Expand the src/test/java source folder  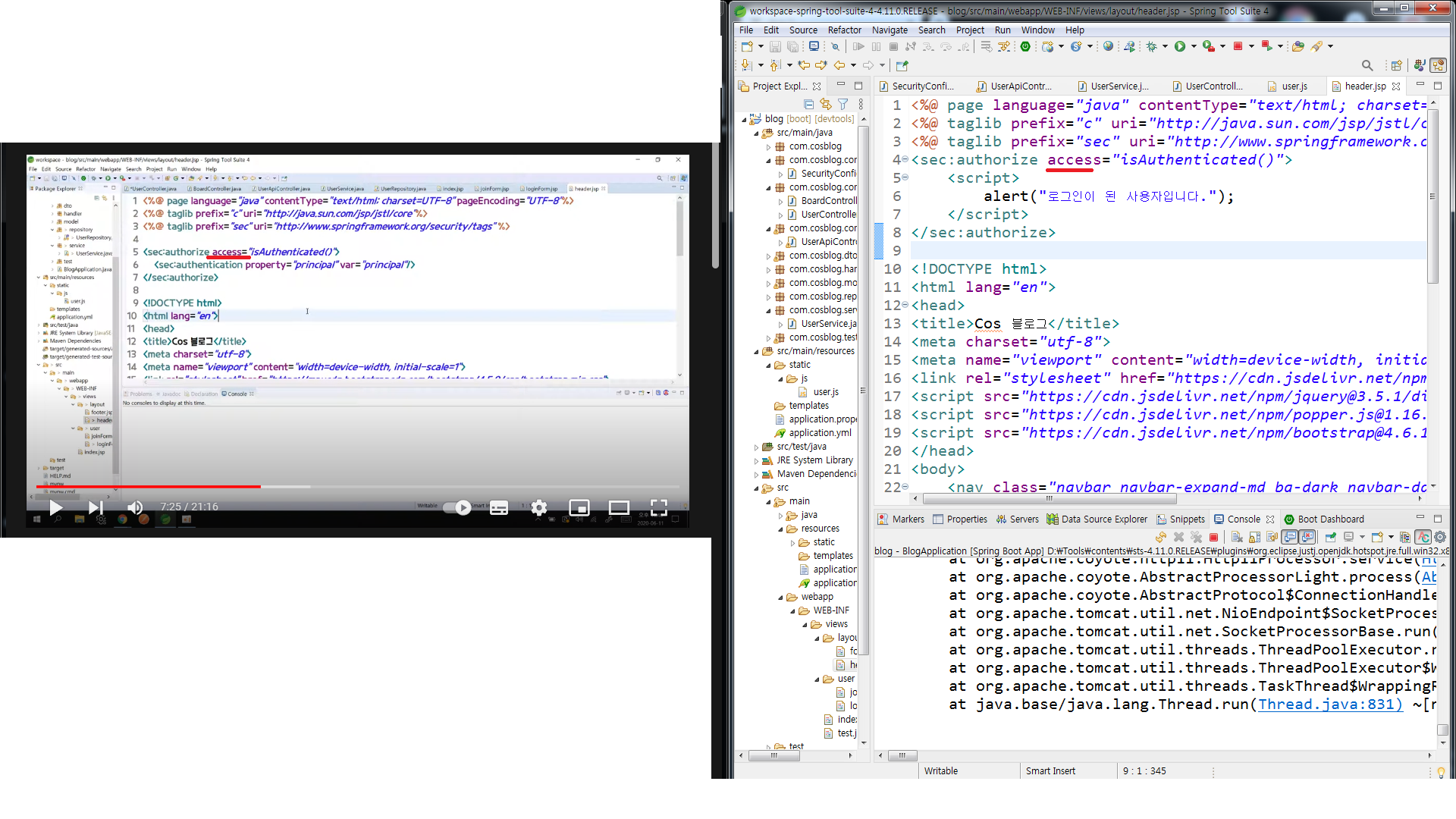click(756, 447)
